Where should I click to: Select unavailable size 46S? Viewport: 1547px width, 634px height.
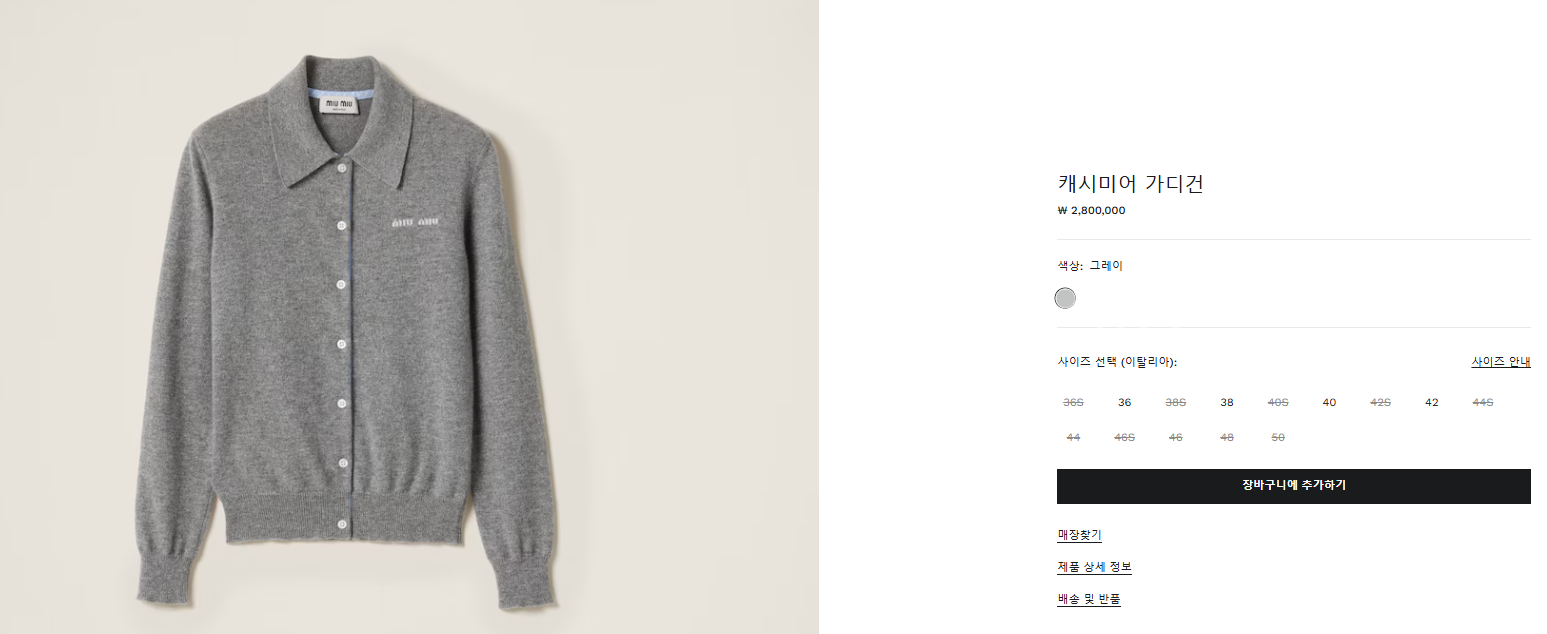click(1124, 437)
